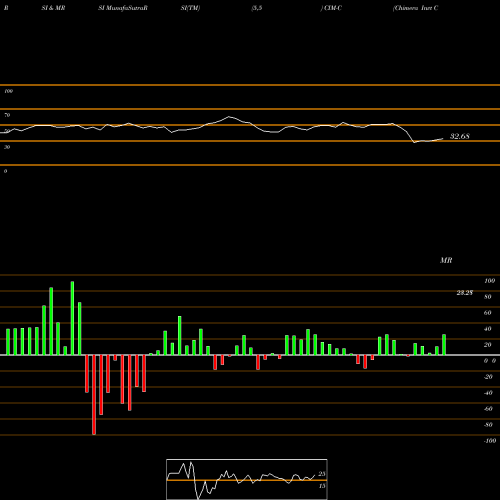Viewport: 500px width, 500px height.
Task: Click the value 15 in mini chart
Action: coord(322,486)
